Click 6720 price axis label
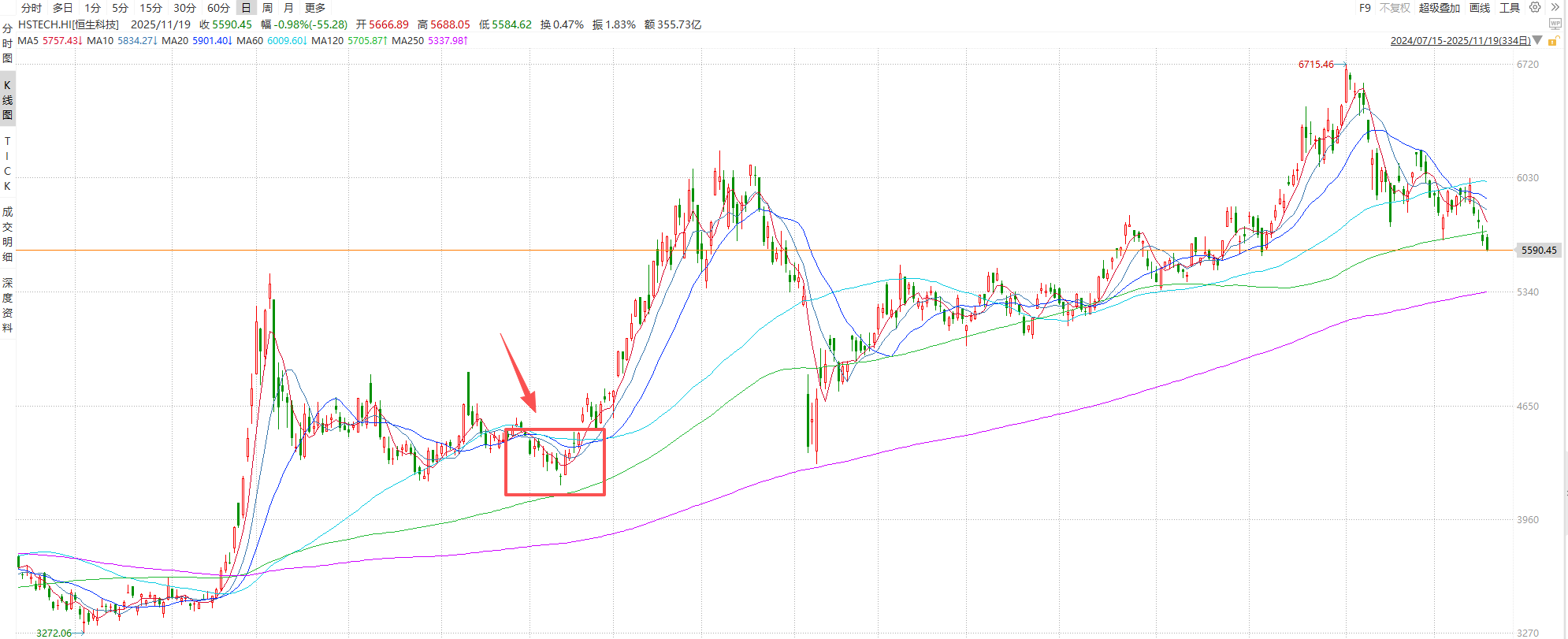Viewport: 1568px width, 639px height. [1527, 65]
